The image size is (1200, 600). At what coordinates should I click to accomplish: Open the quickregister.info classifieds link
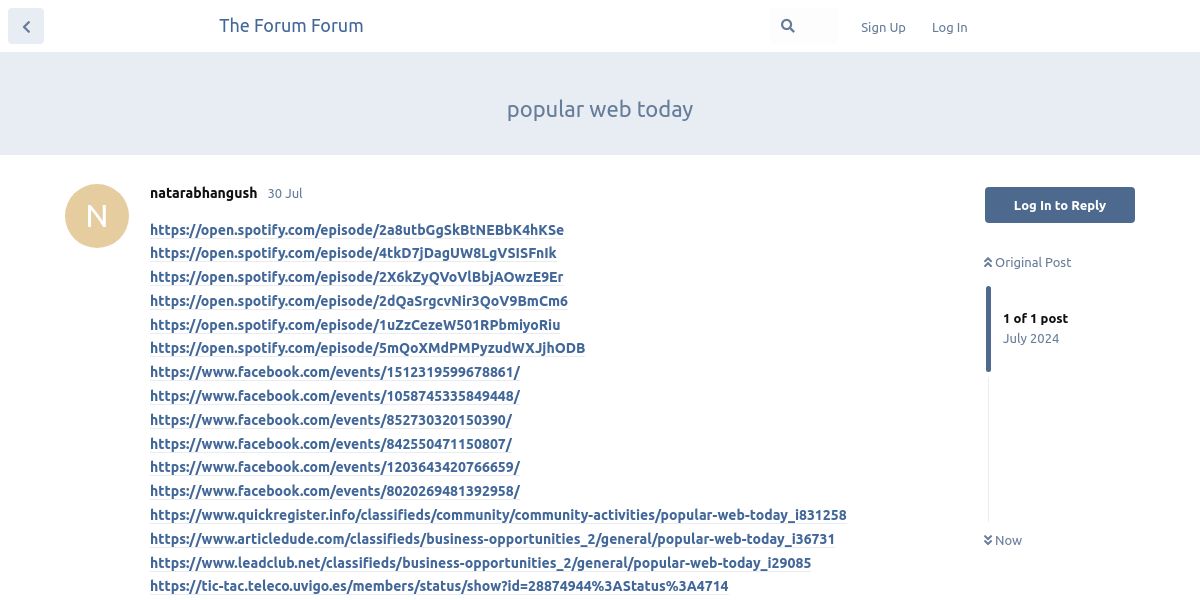tap(498, 515)
